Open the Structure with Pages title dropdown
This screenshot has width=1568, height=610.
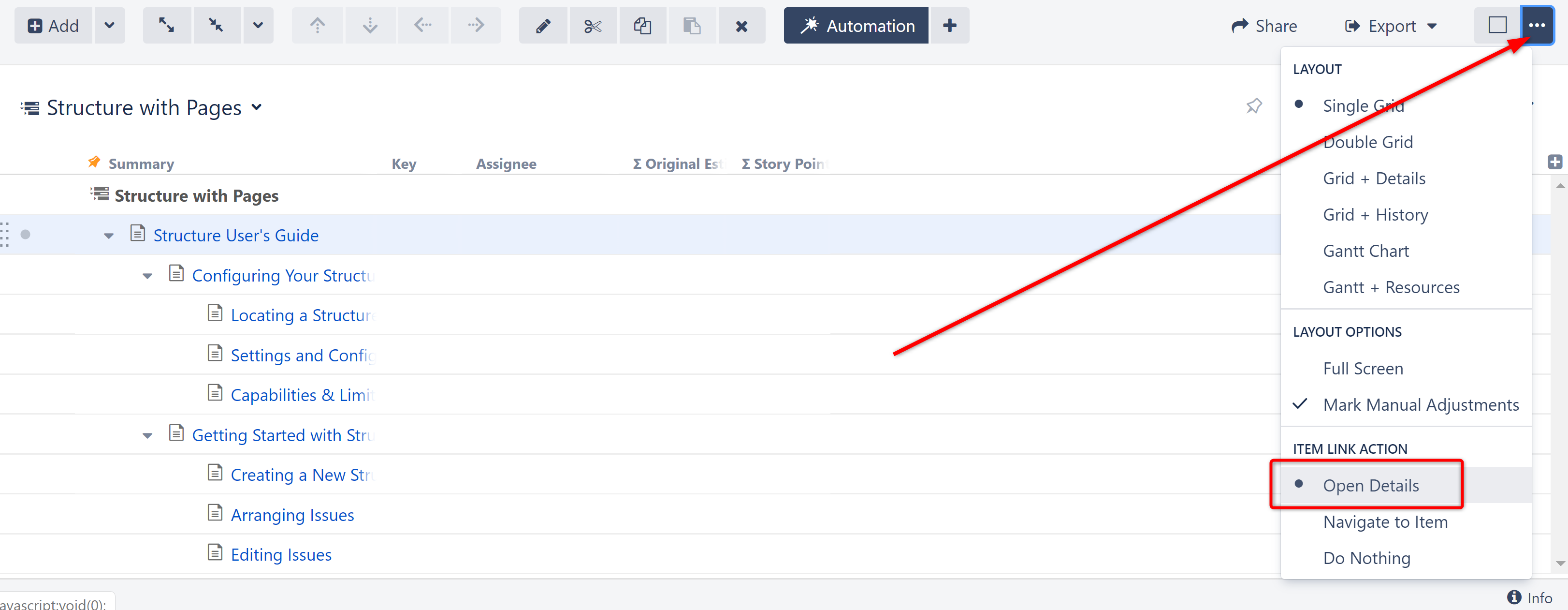pyautogui.click(x=257, y=107)
